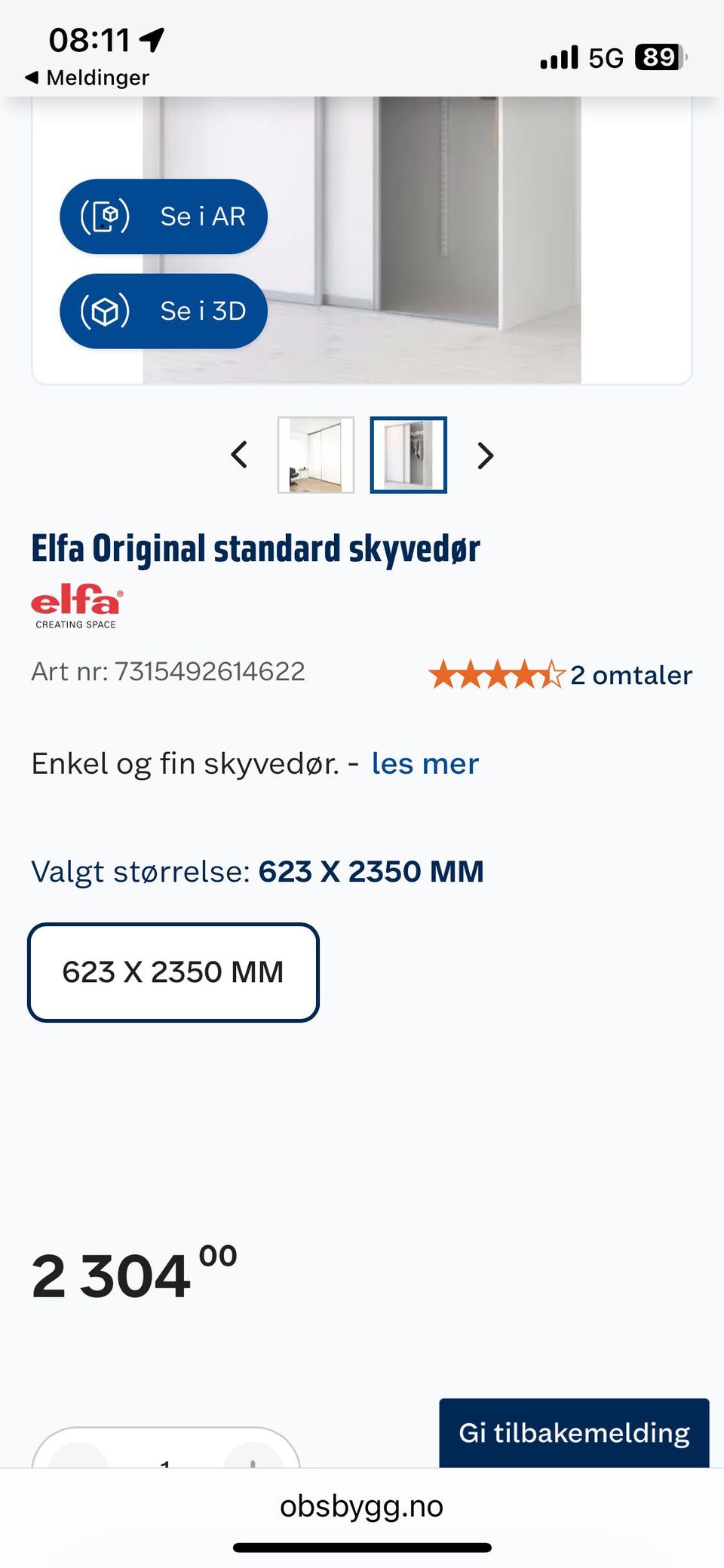Screen dimensions: 724x1568
Task: Open the star rating reviews
Action: (x=496, y=674)
